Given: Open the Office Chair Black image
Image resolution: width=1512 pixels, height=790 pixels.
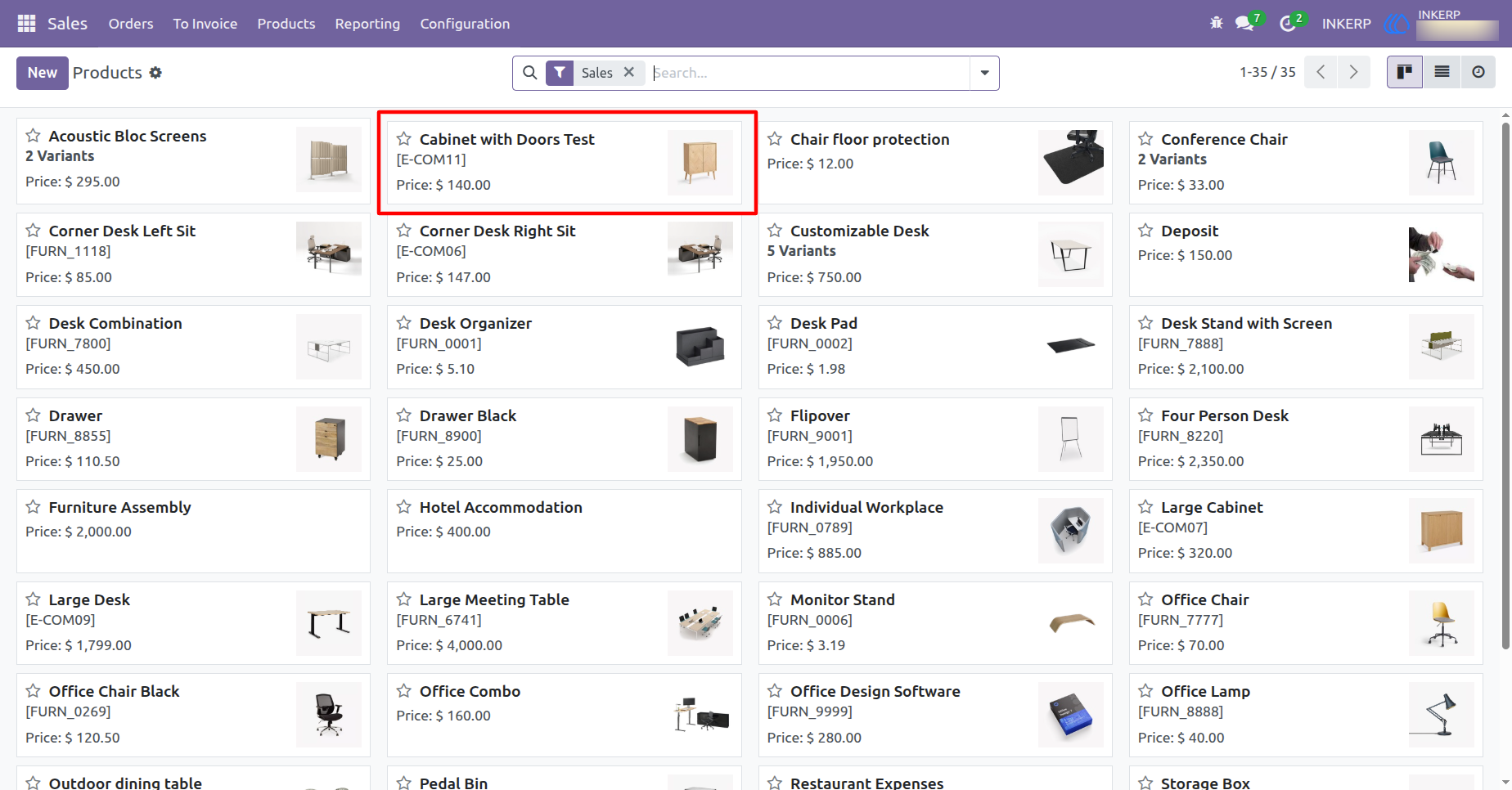Looking at the screenshot, I should point(329,715).
